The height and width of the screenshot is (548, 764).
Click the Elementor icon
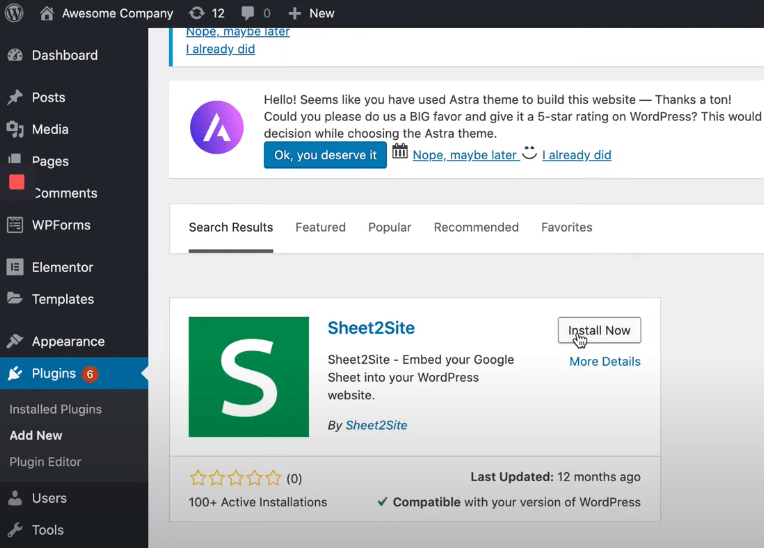point(15,267)
